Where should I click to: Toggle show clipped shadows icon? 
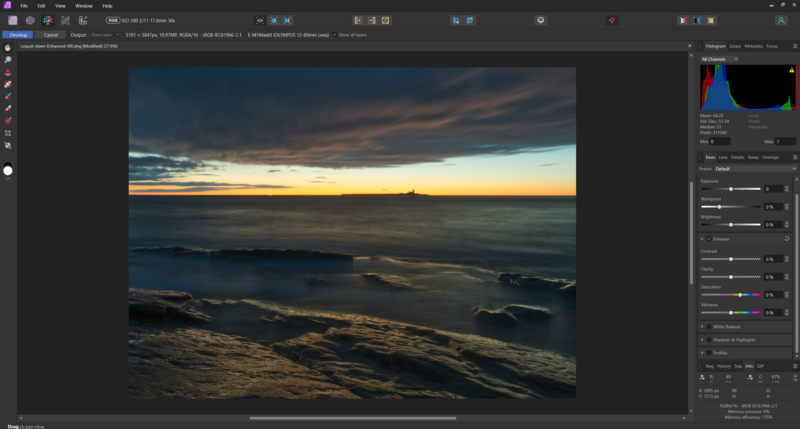(696, 20)
